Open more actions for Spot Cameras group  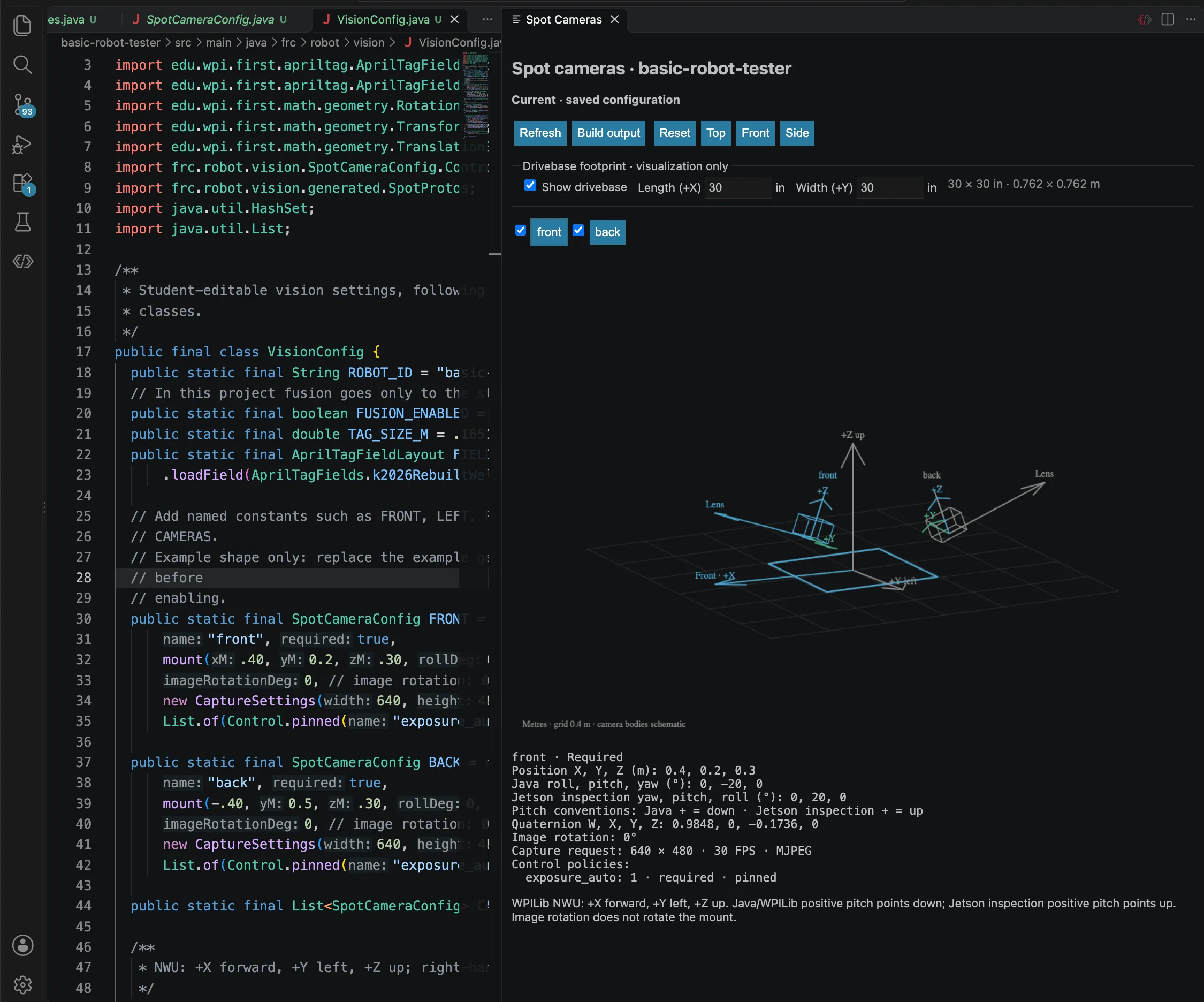(1191, 19)
